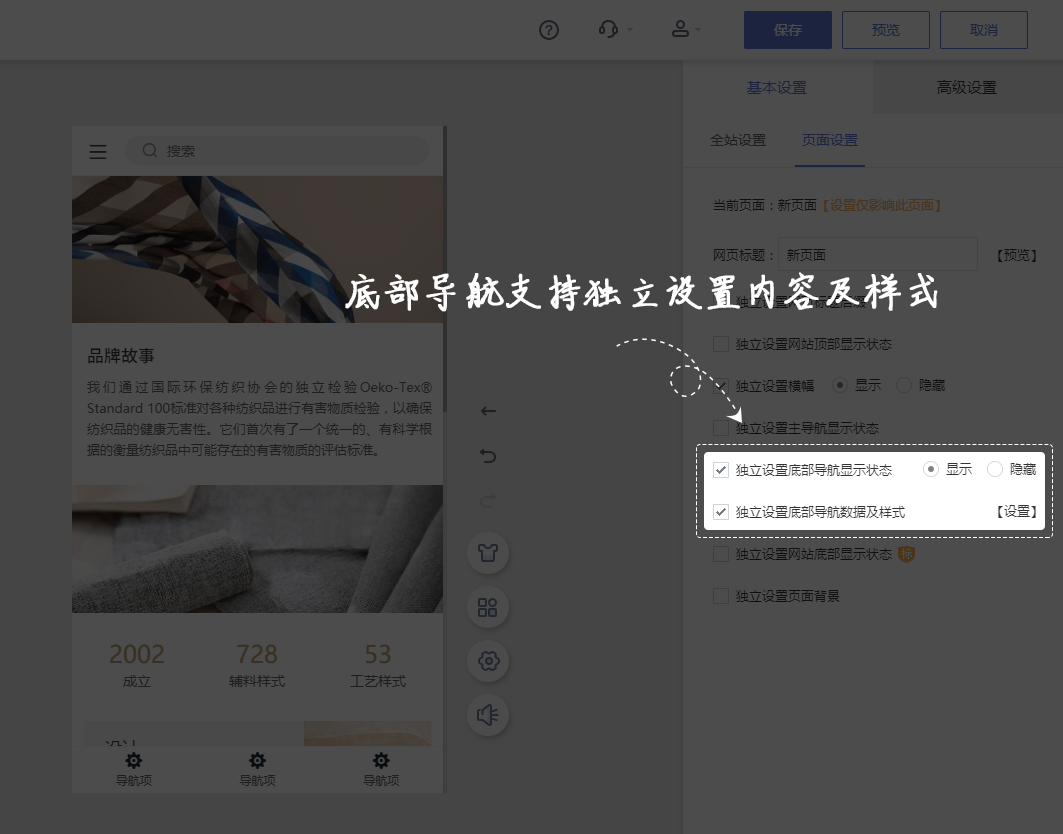The width and height of the screenshot is (1063, 834).
Task: Click the search magnifier icon in preview
Action: tap(150, 151)
